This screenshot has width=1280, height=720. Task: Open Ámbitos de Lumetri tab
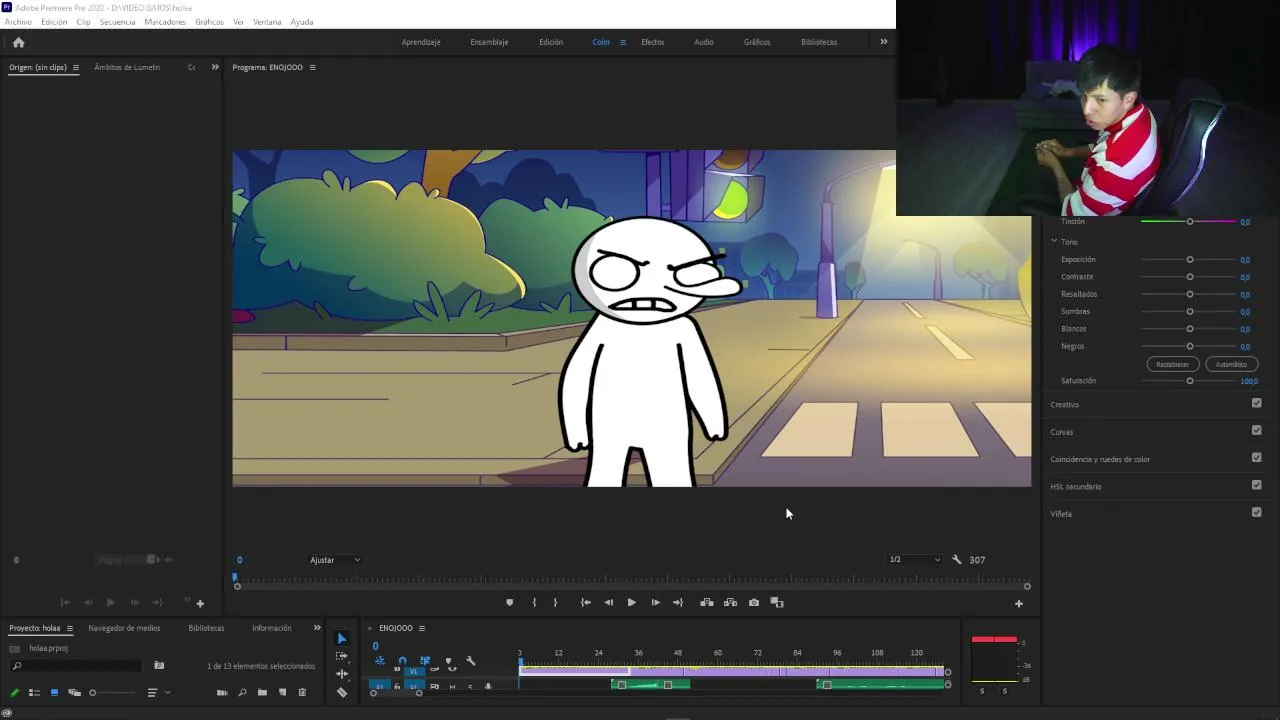point(127,67)
